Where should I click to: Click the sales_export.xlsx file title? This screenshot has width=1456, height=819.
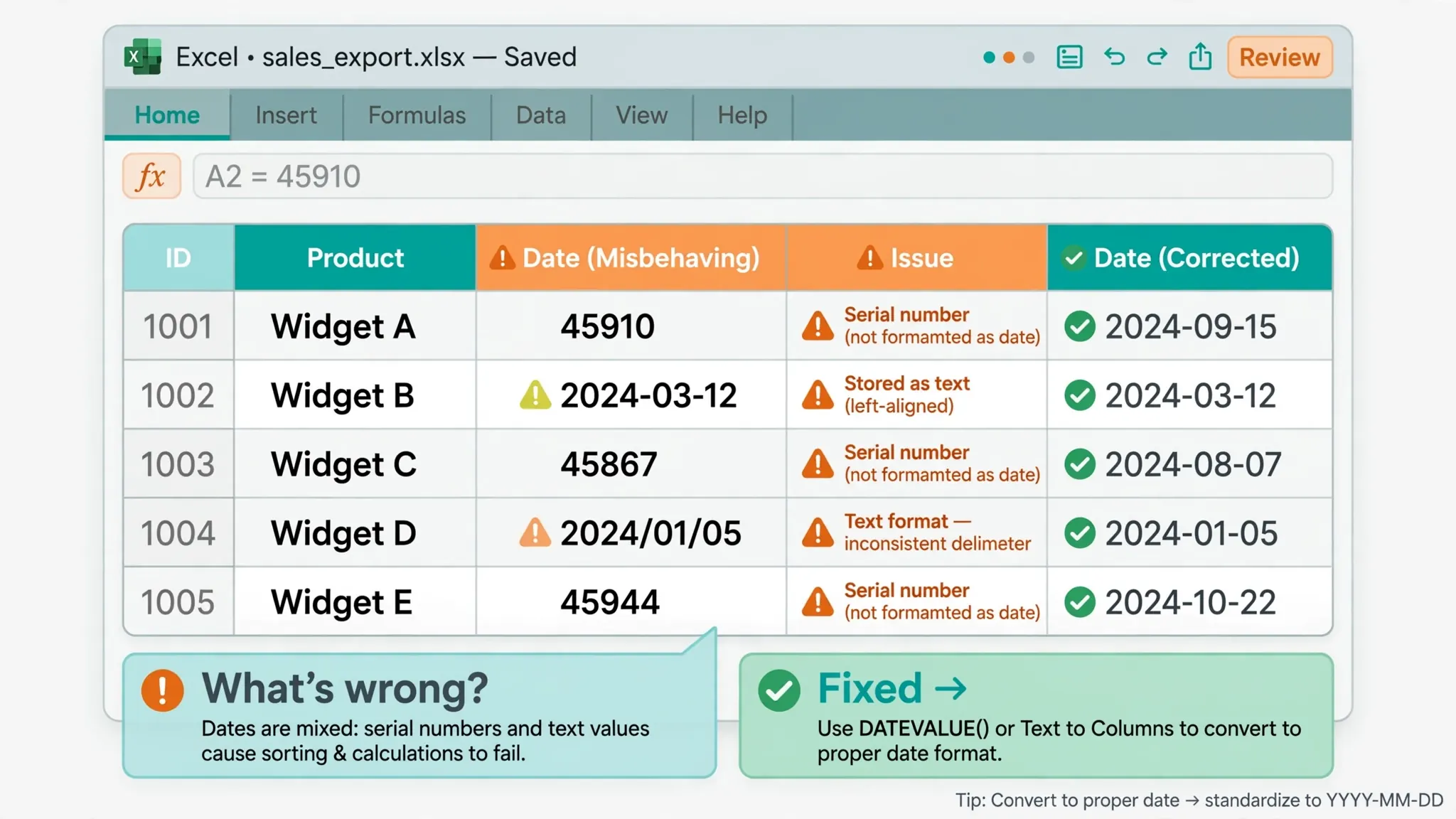[363, 57]
